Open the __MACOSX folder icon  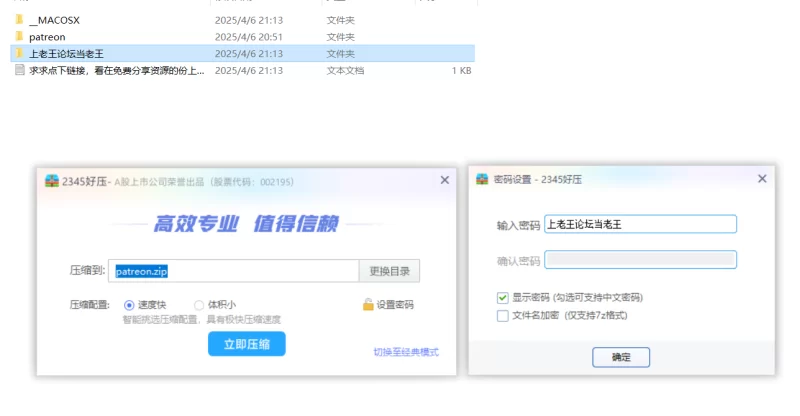click(19, 19)
